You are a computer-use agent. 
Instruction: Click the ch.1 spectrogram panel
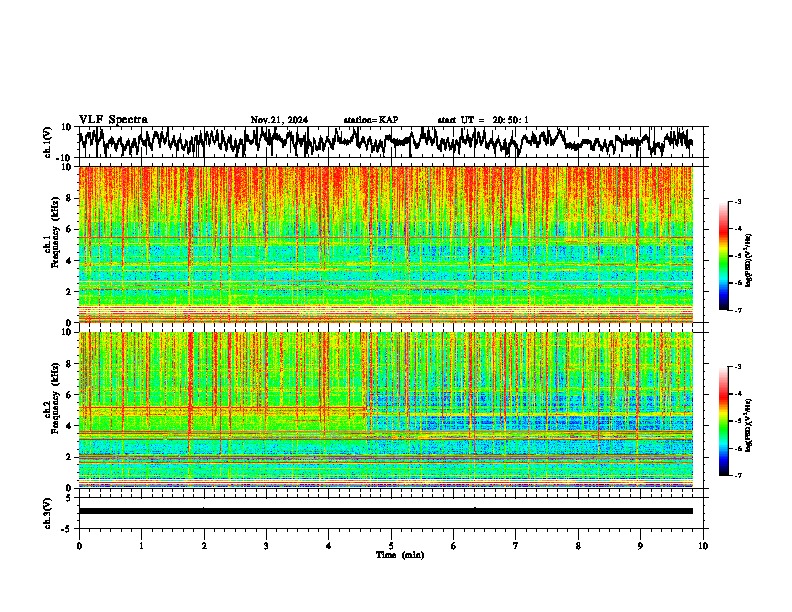[x=386, y=244]
